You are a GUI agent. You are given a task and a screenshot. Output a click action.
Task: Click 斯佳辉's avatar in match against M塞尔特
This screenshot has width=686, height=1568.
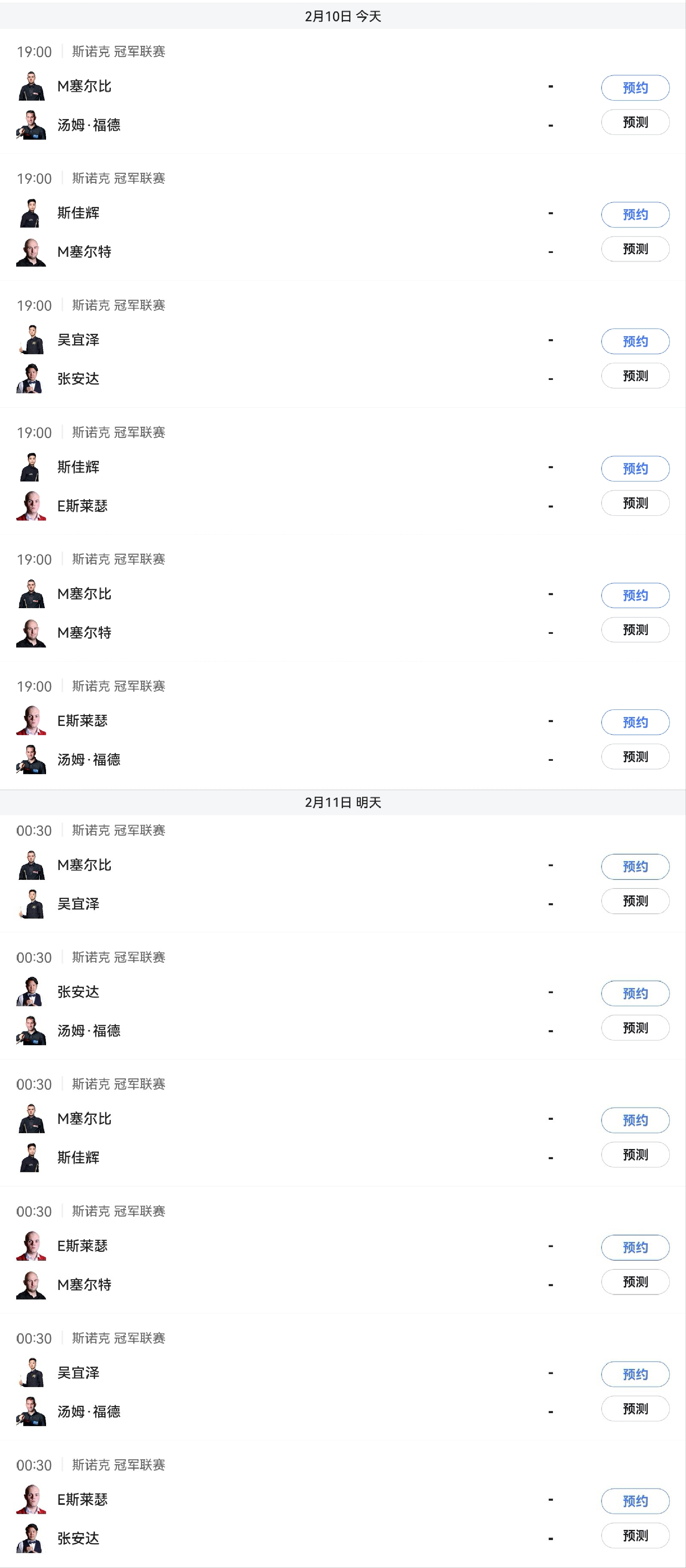coord(31,213)
